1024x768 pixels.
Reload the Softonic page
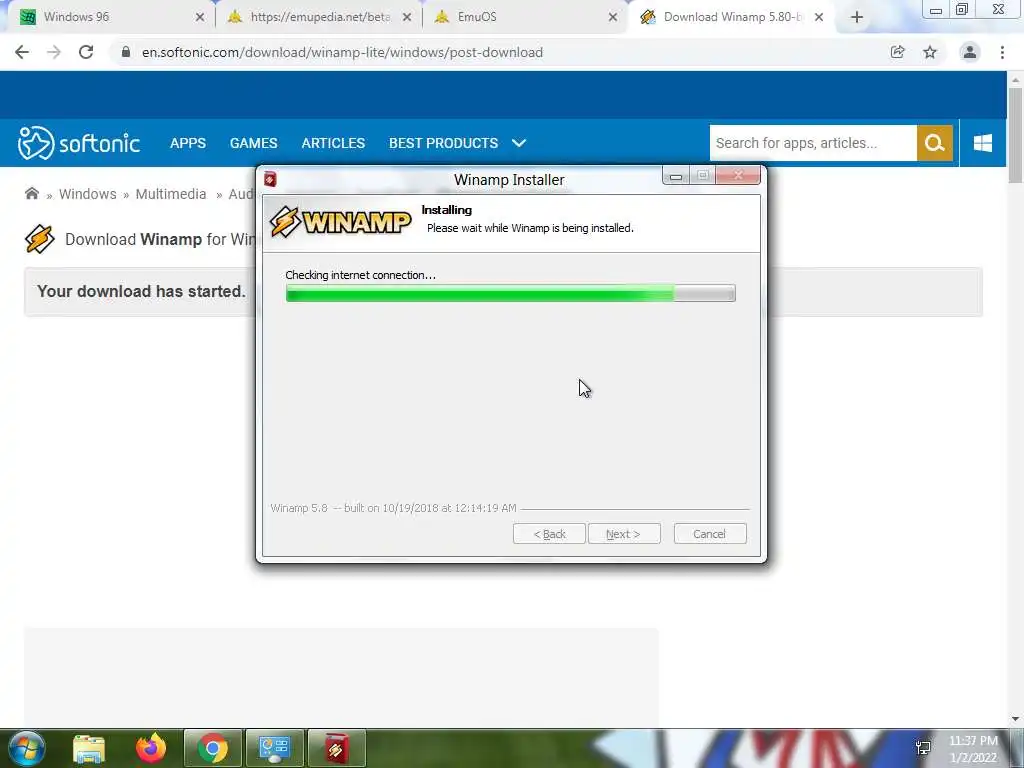tap(86, 52)
